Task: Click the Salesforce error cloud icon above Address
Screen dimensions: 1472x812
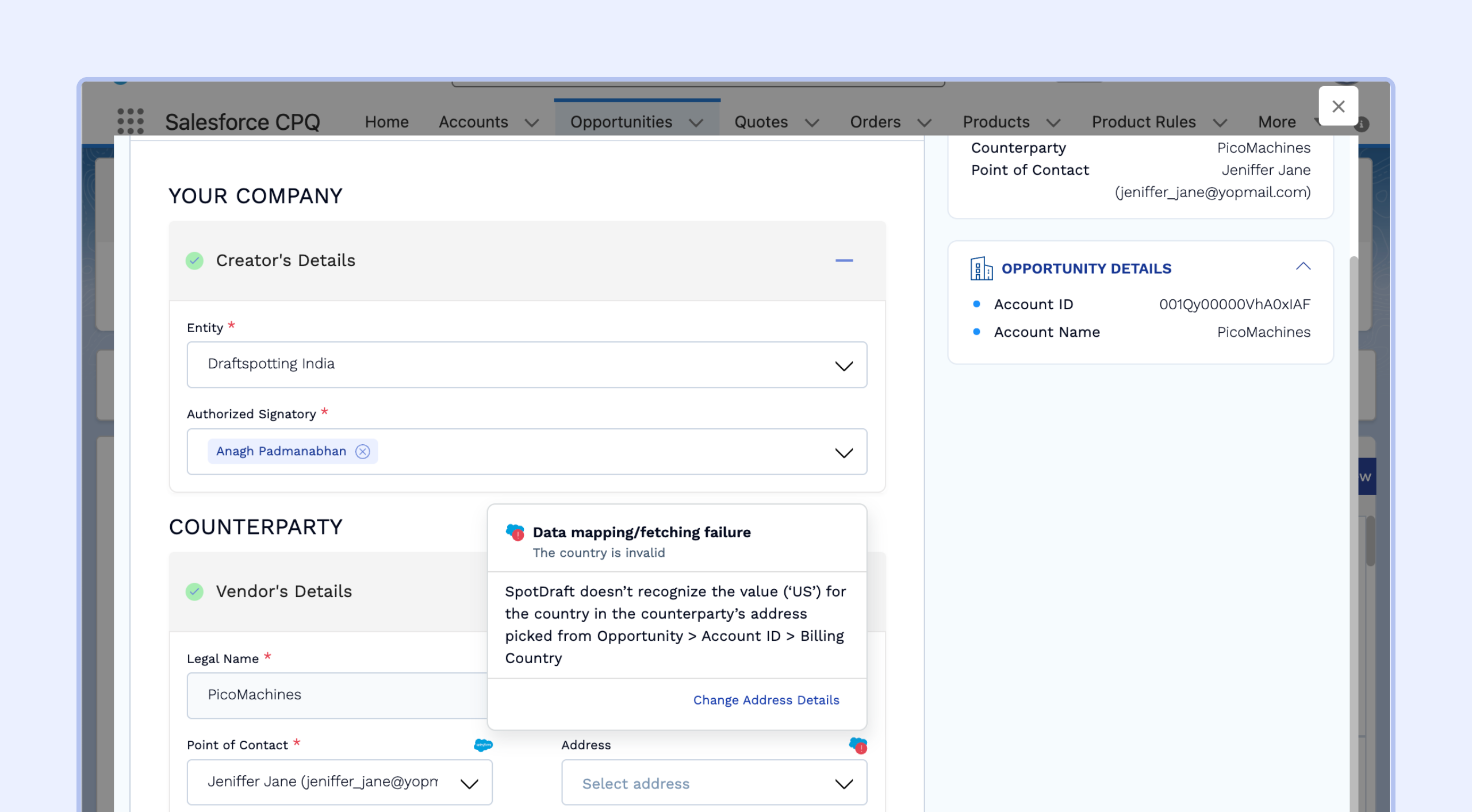Action: [x=858, y=745]
